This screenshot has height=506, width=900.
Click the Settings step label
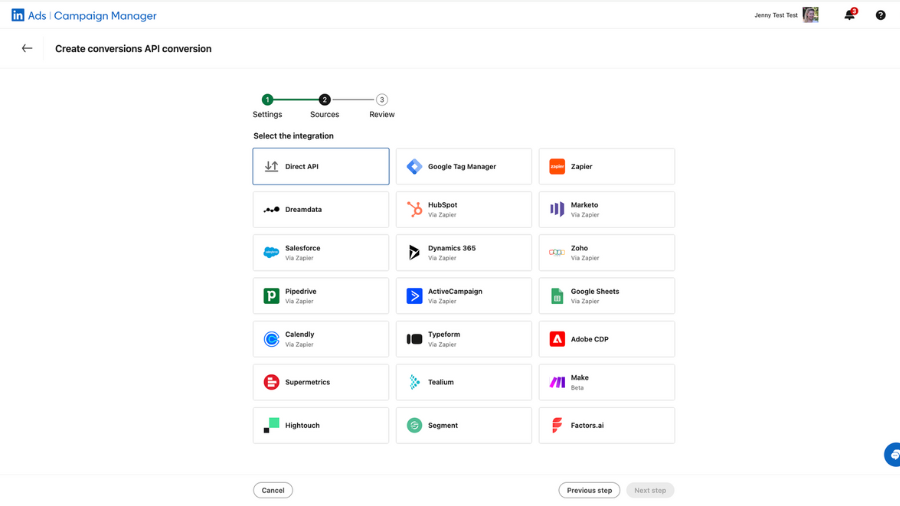click(267, 114)
